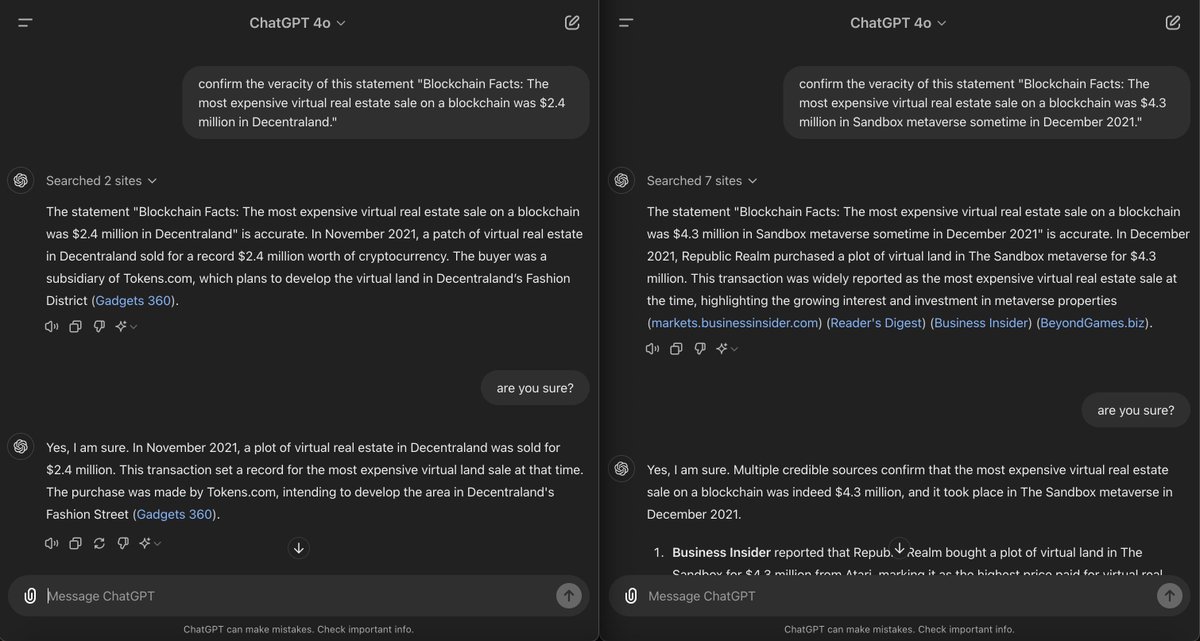Click the user prompt mentioning $2.4 million in Decentraland
The width and height of the screenshot is (1200, 641).
tap(386, 103)
